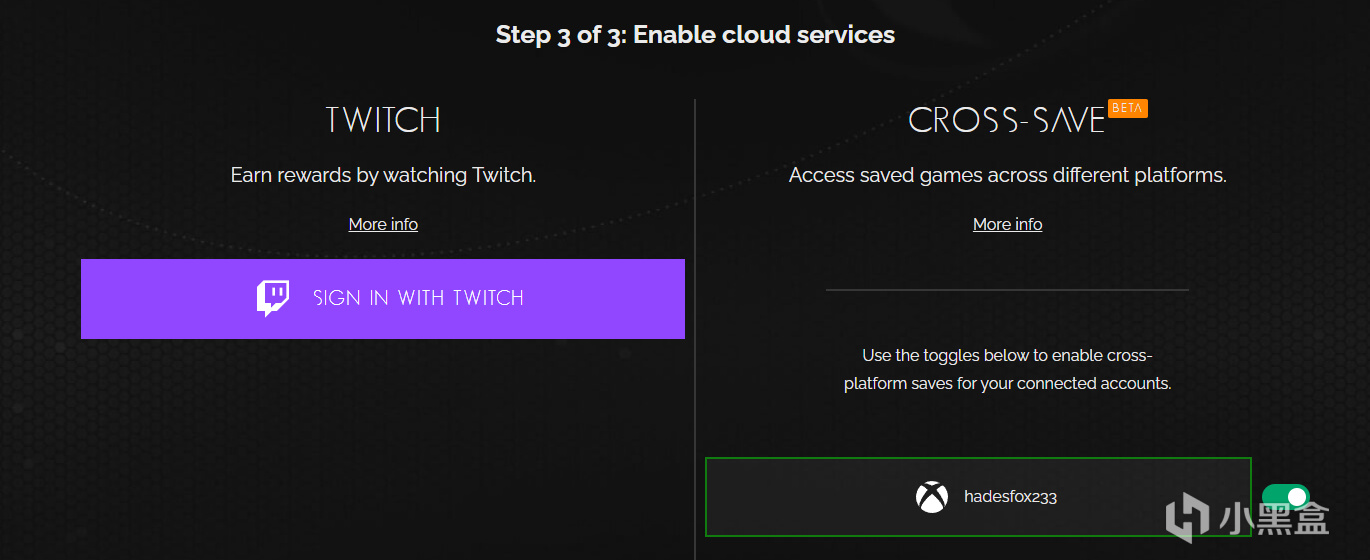Viewport: 1370px width, 560px height.
Task: Click the Xbox logo icon
Action: point(932,497)
